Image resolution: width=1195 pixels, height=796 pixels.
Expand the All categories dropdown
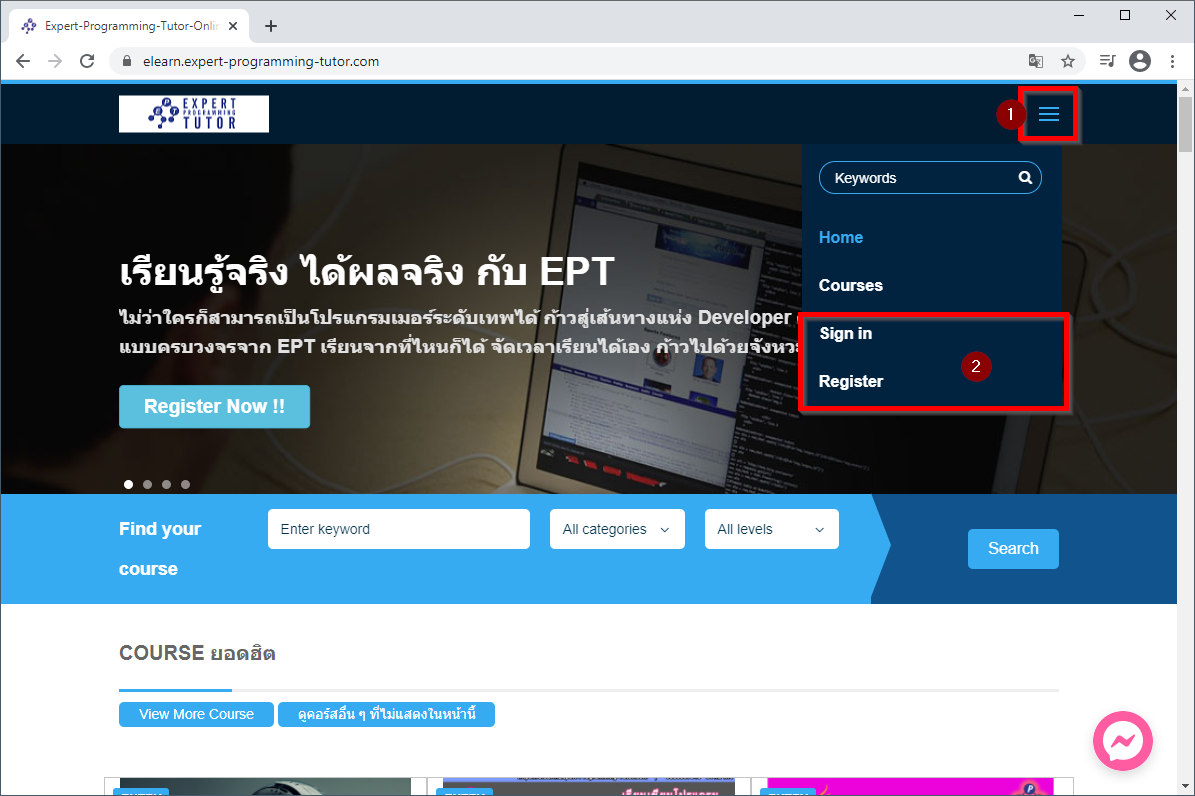pos(617,529)
